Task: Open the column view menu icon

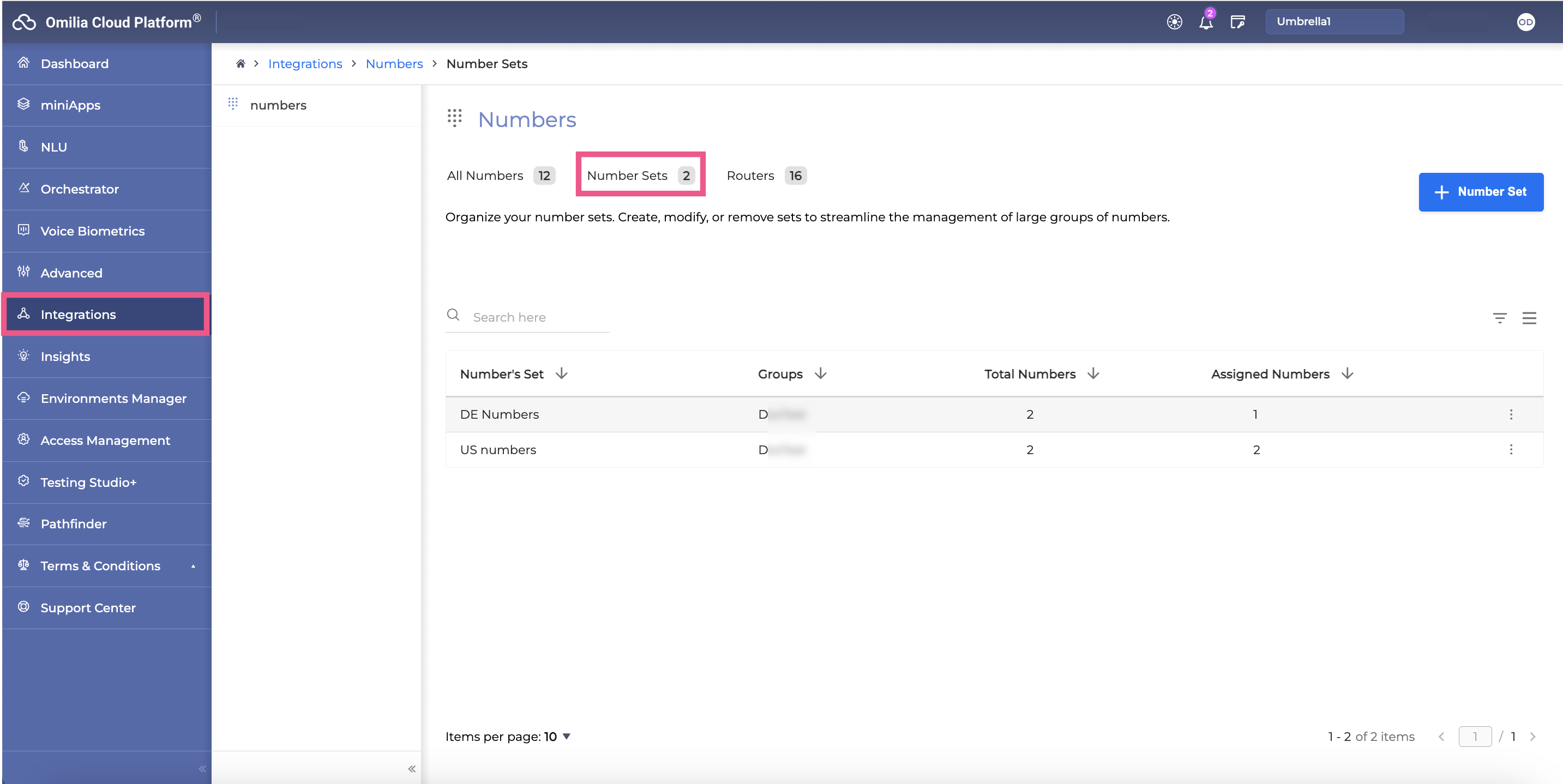Action: click(1529, 318)
